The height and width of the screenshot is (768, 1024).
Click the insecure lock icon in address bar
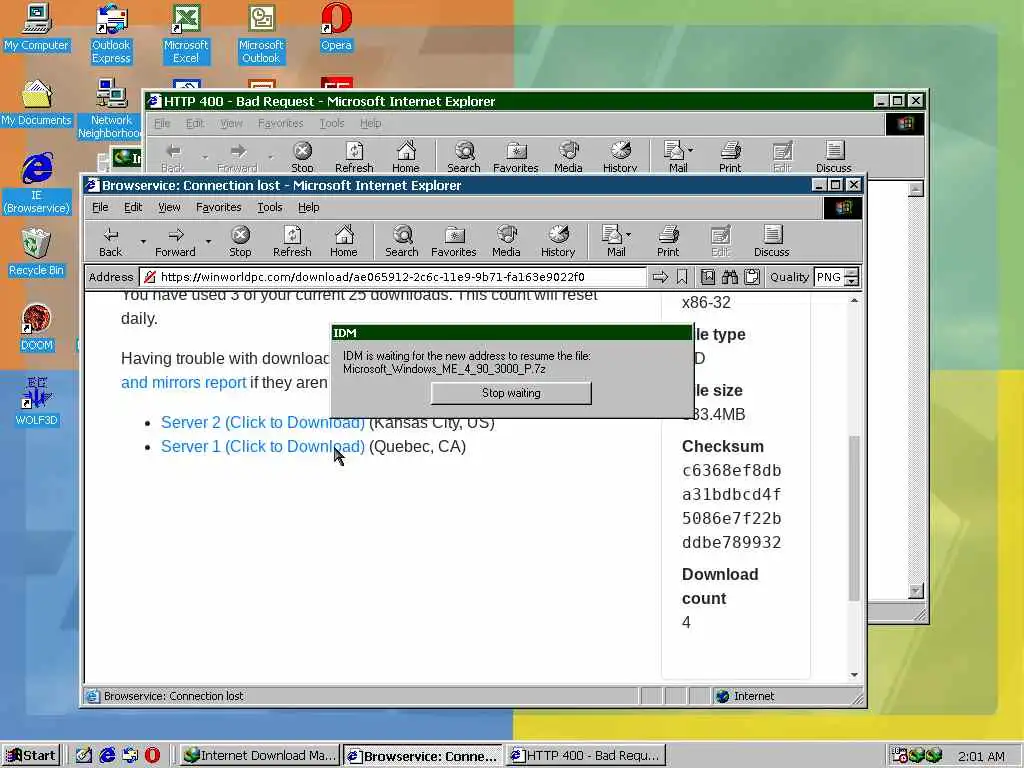(150, 277)
